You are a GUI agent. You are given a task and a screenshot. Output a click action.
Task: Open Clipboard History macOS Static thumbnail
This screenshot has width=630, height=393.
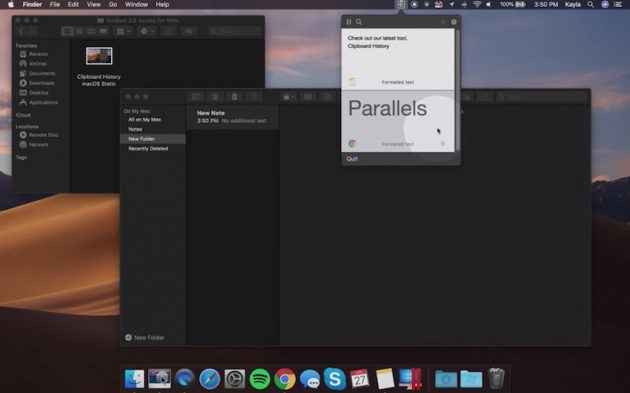click(99, 56)
